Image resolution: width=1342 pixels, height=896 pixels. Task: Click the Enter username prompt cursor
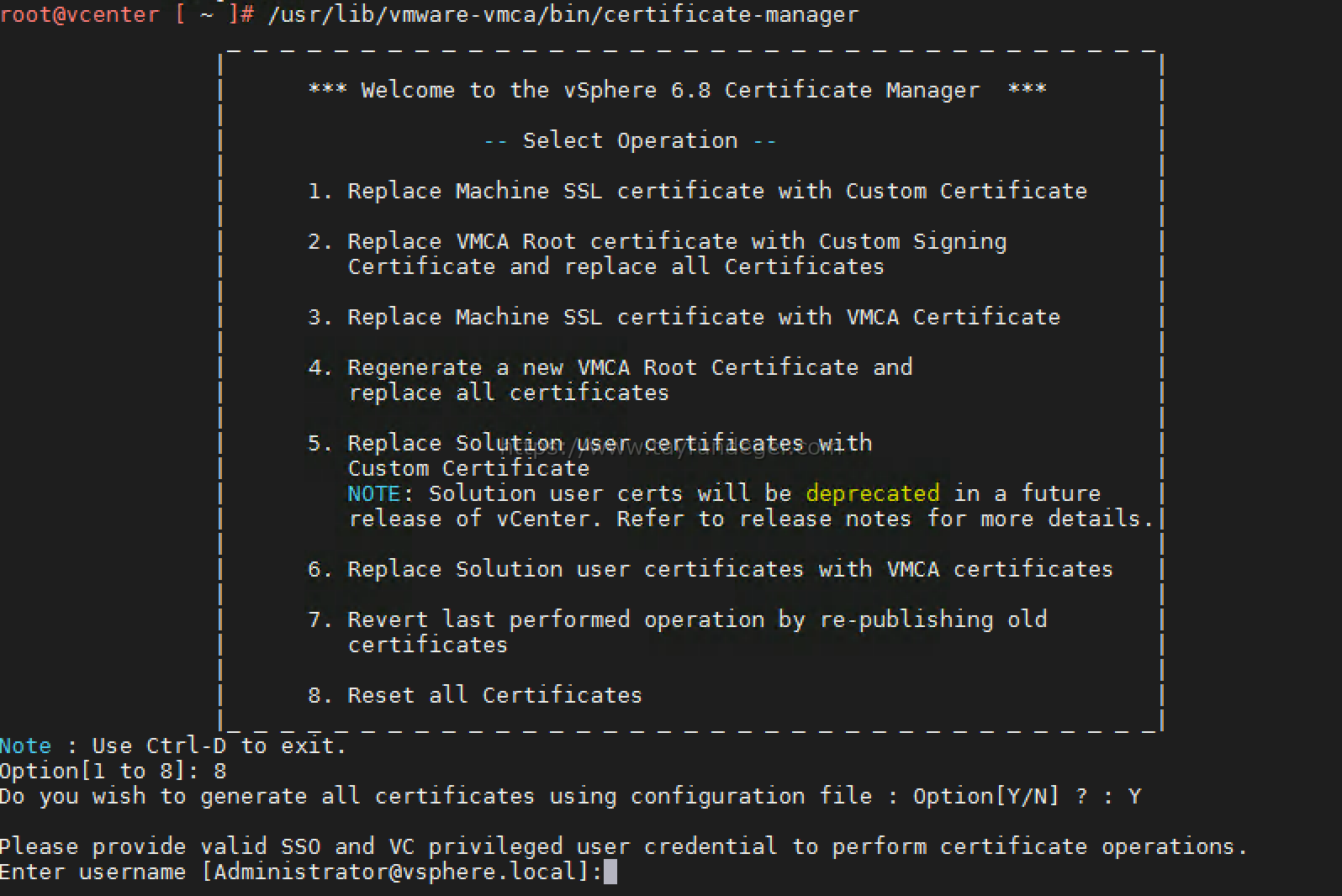click(x=610, y=872)
